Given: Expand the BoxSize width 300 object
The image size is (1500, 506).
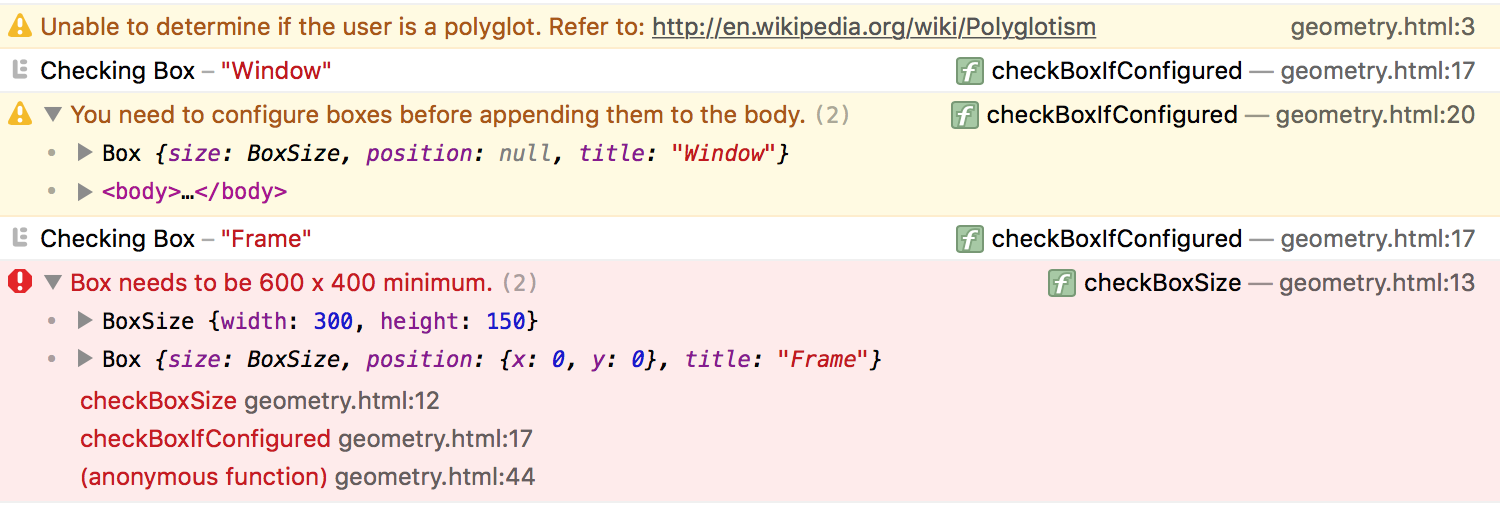Looking at the screenshot, I should point(85,322).
